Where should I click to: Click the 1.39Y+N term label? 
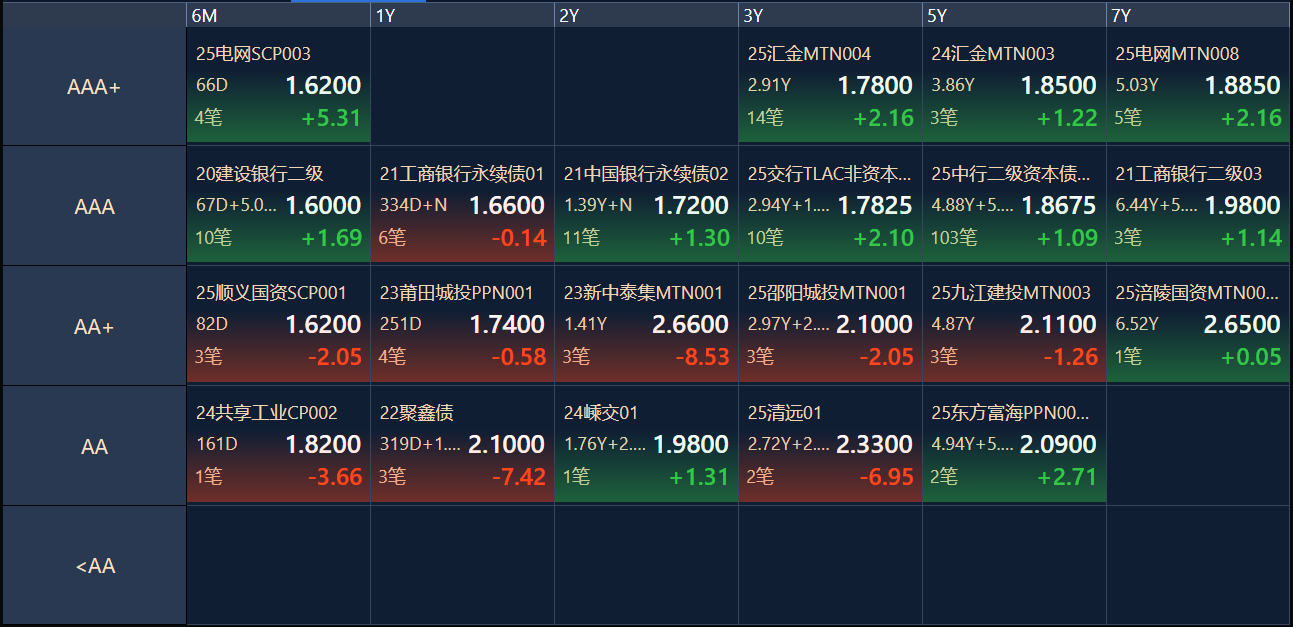598,205
